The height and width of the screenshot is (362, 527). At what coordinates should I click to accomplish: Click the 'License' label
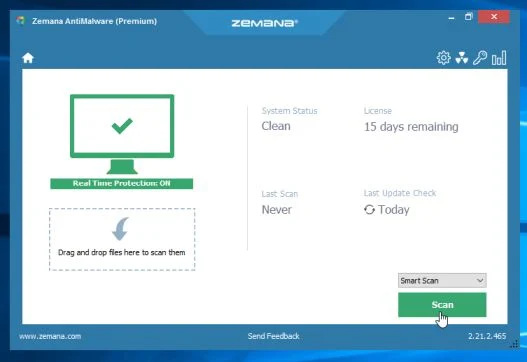click(x=378, y=111)
